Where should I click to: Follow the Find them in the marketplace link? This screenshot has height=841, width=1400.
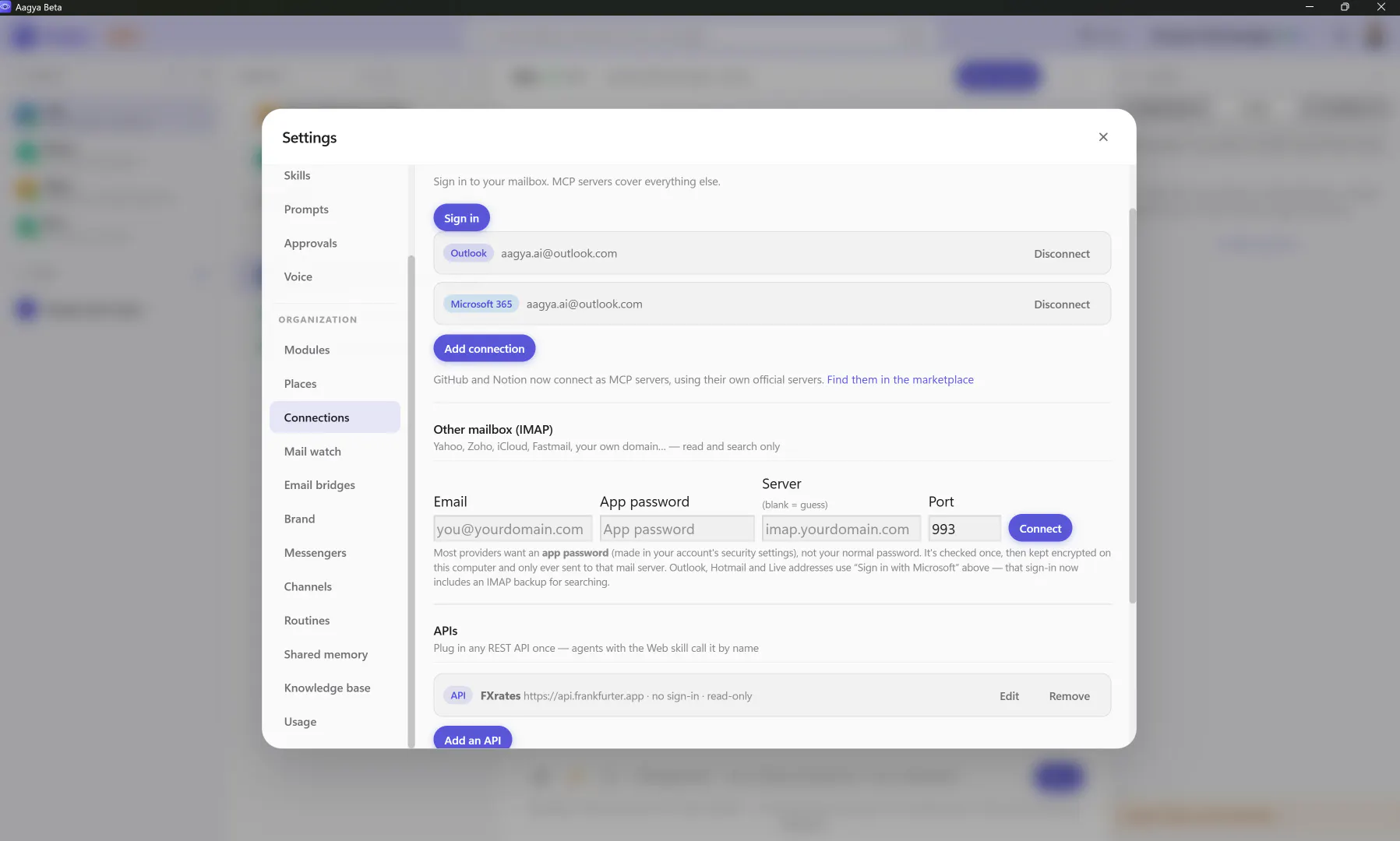point(900,380)
